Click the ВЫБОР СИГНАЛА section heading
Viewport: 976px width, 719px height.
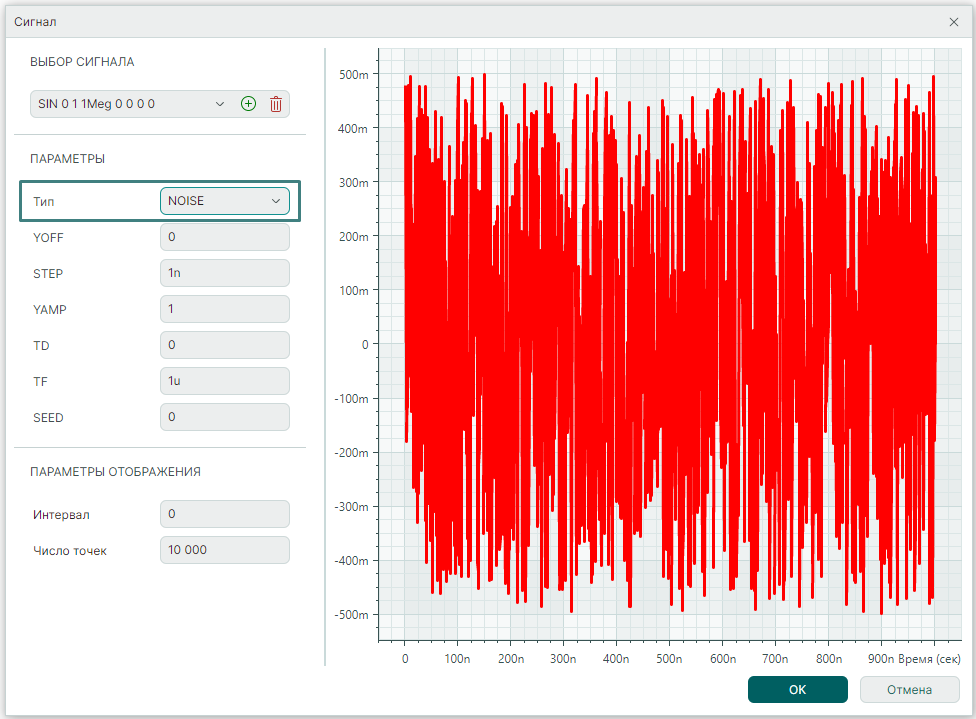(x=82, y=62)
